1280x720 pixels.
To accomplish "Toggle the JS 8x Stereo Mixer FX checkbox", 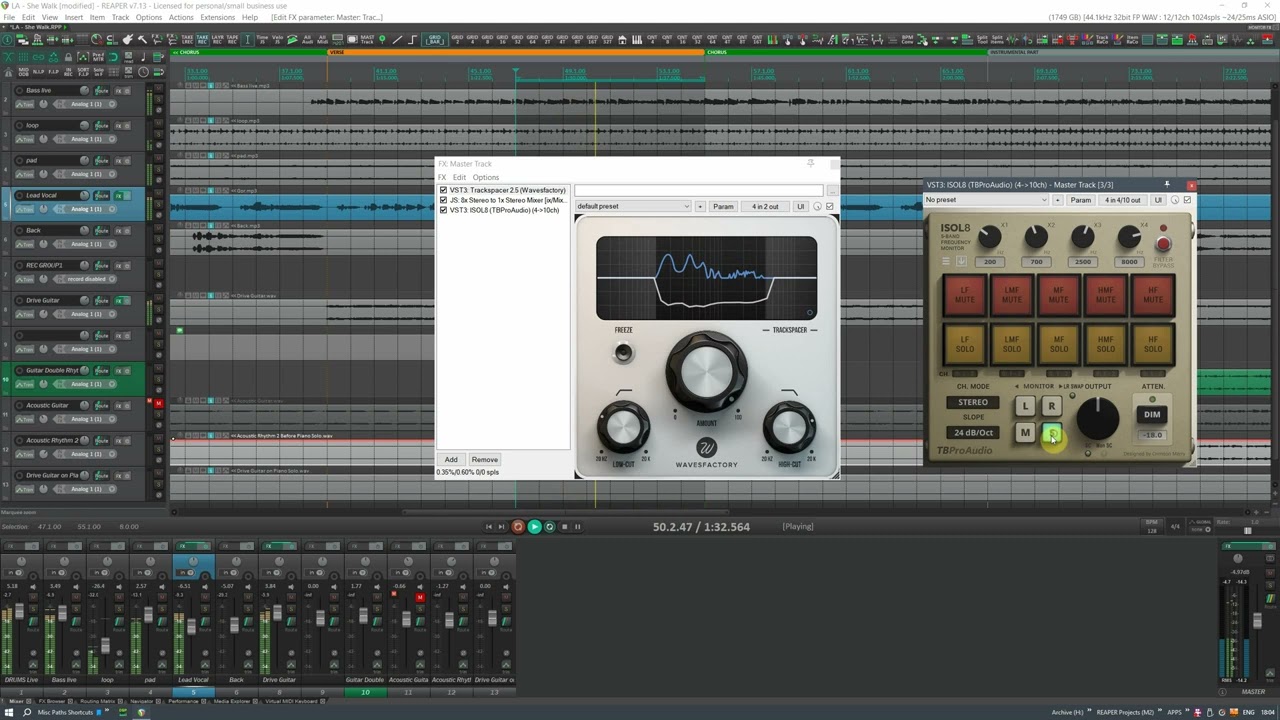I will click(444, 200).
